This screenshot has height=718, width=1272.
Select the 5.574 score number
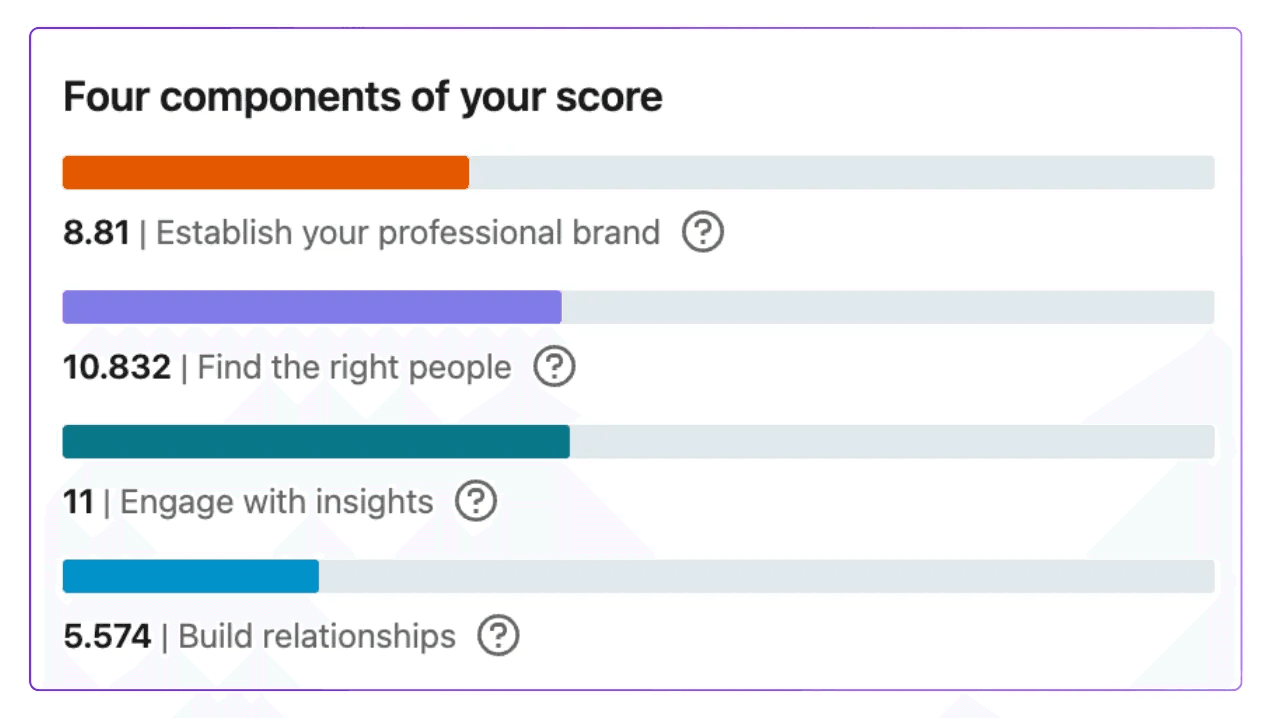[x=107, y=636]
